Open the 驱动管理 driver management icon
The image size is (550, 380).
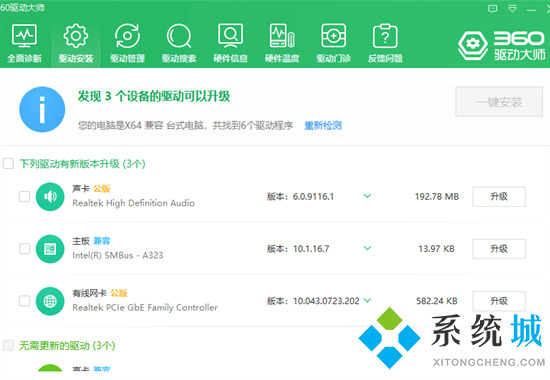tap(127, 36)
